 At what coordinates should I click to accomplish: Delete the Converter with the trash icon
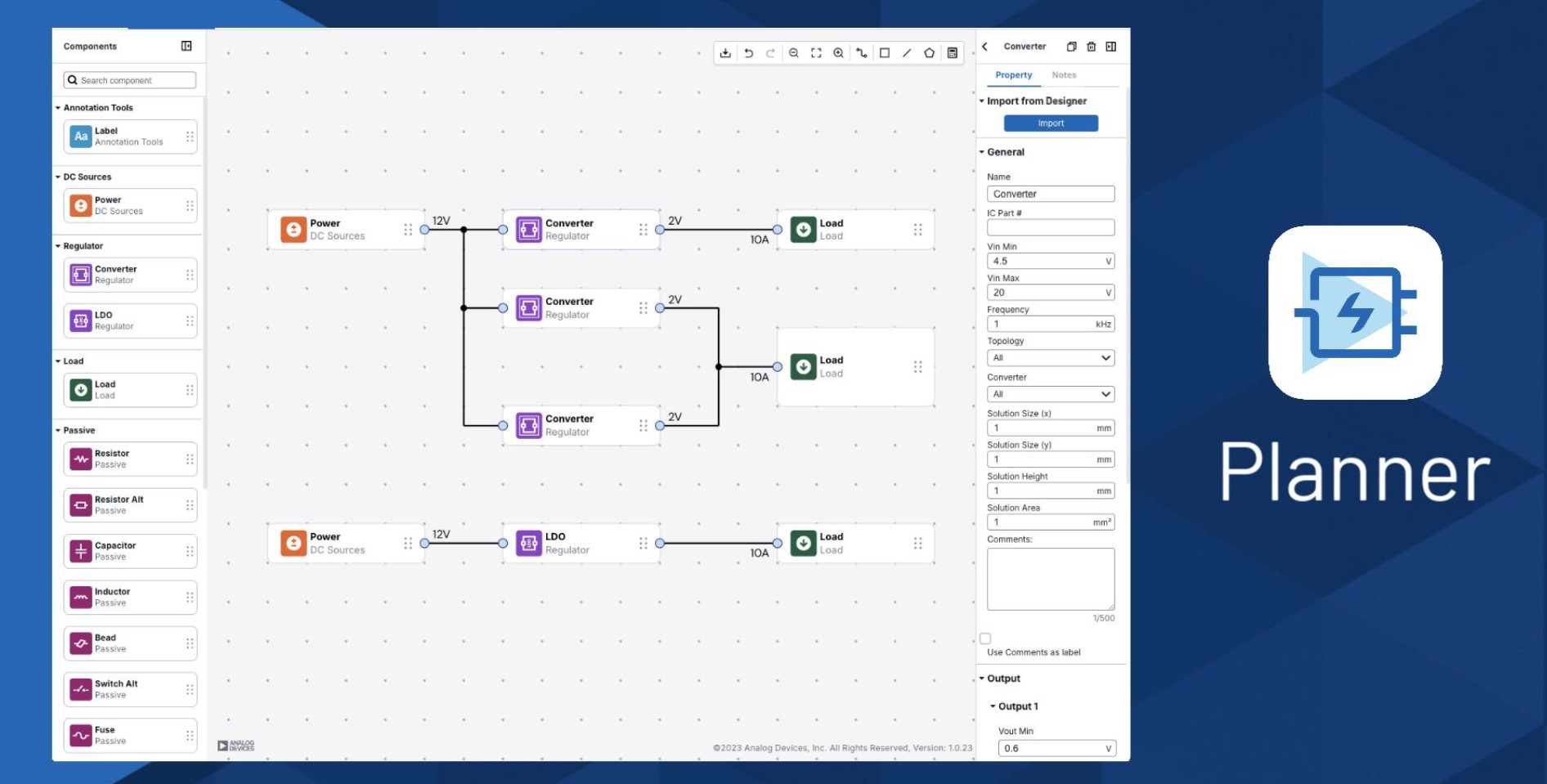(x=1091, y=47)
